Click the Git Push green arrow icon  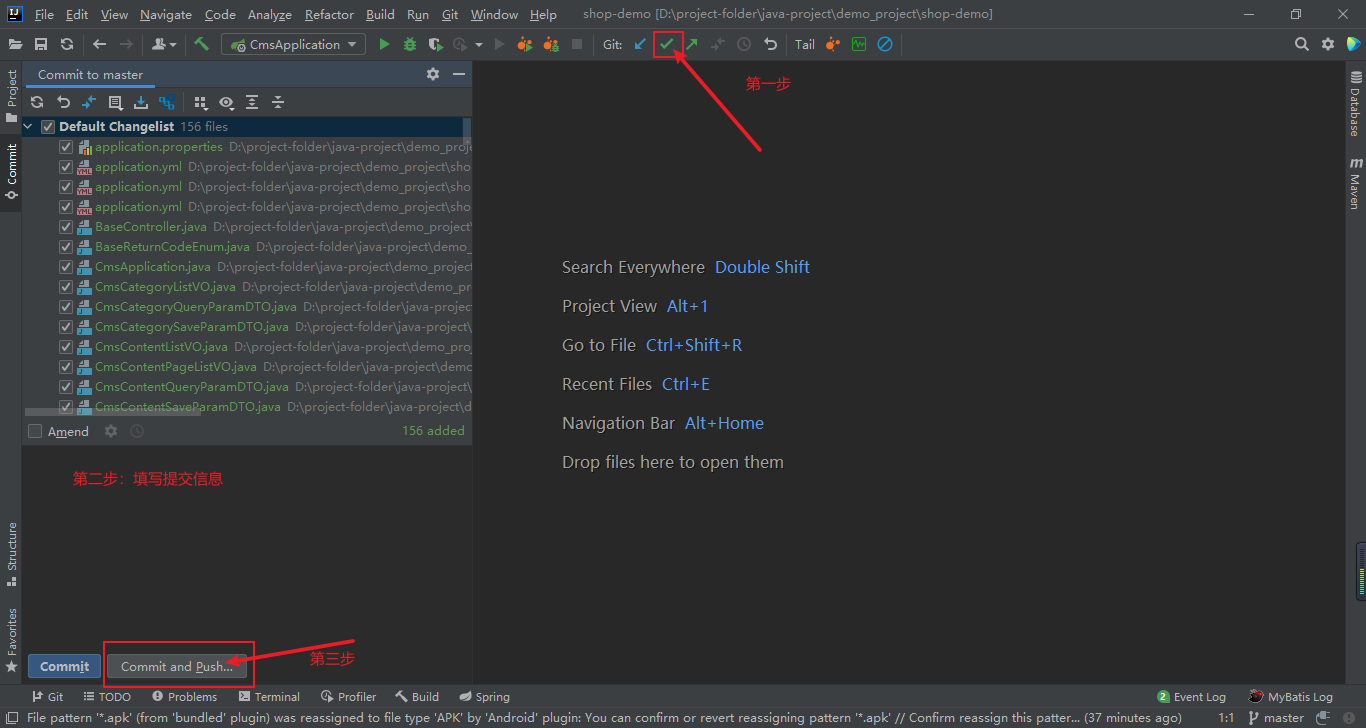691,44
